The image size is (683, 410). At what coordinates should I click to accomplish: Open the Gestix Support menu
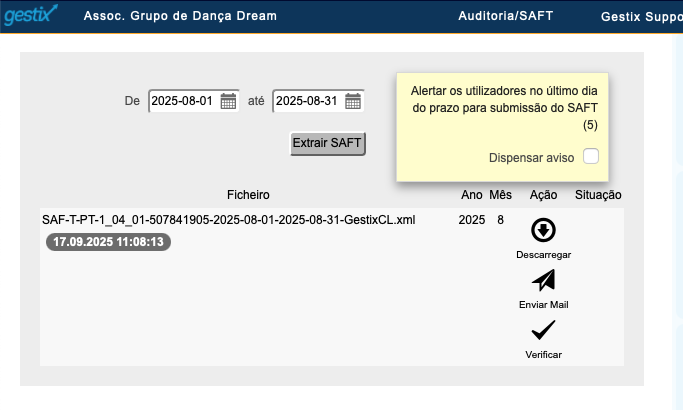click(x=642, y=17)
